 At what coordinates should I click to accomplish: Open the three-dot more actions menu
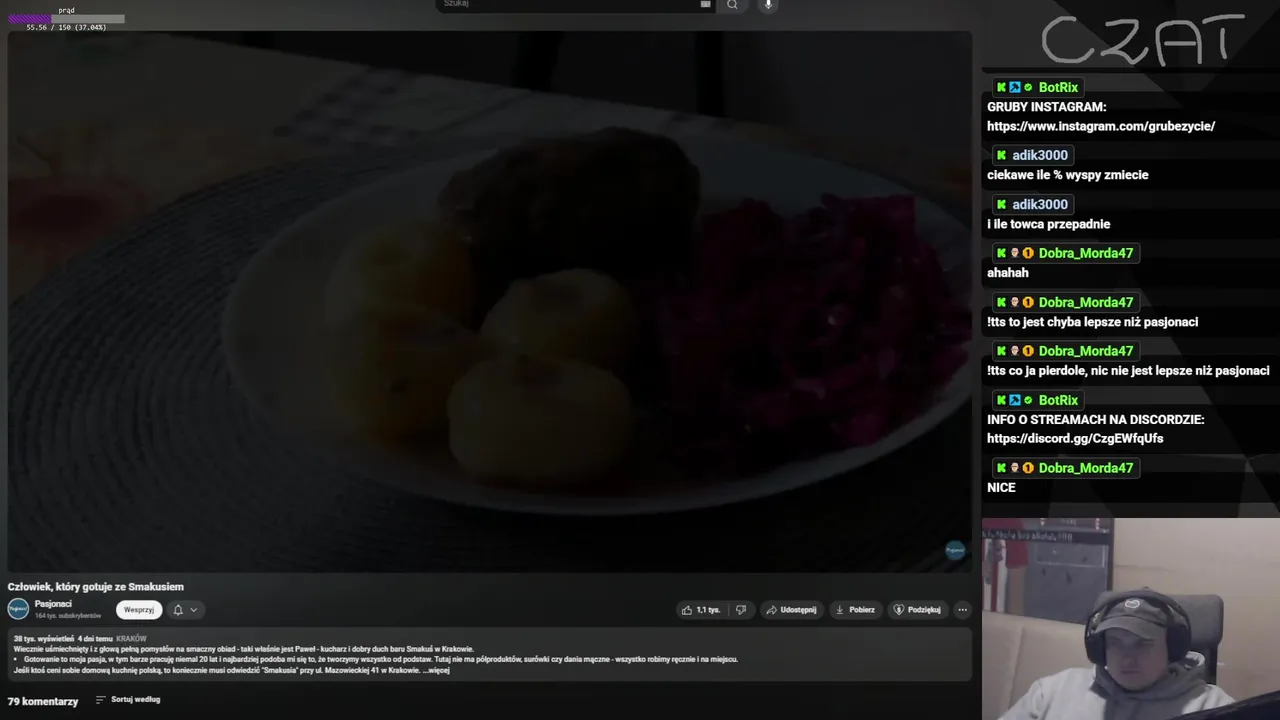(962, 610)
